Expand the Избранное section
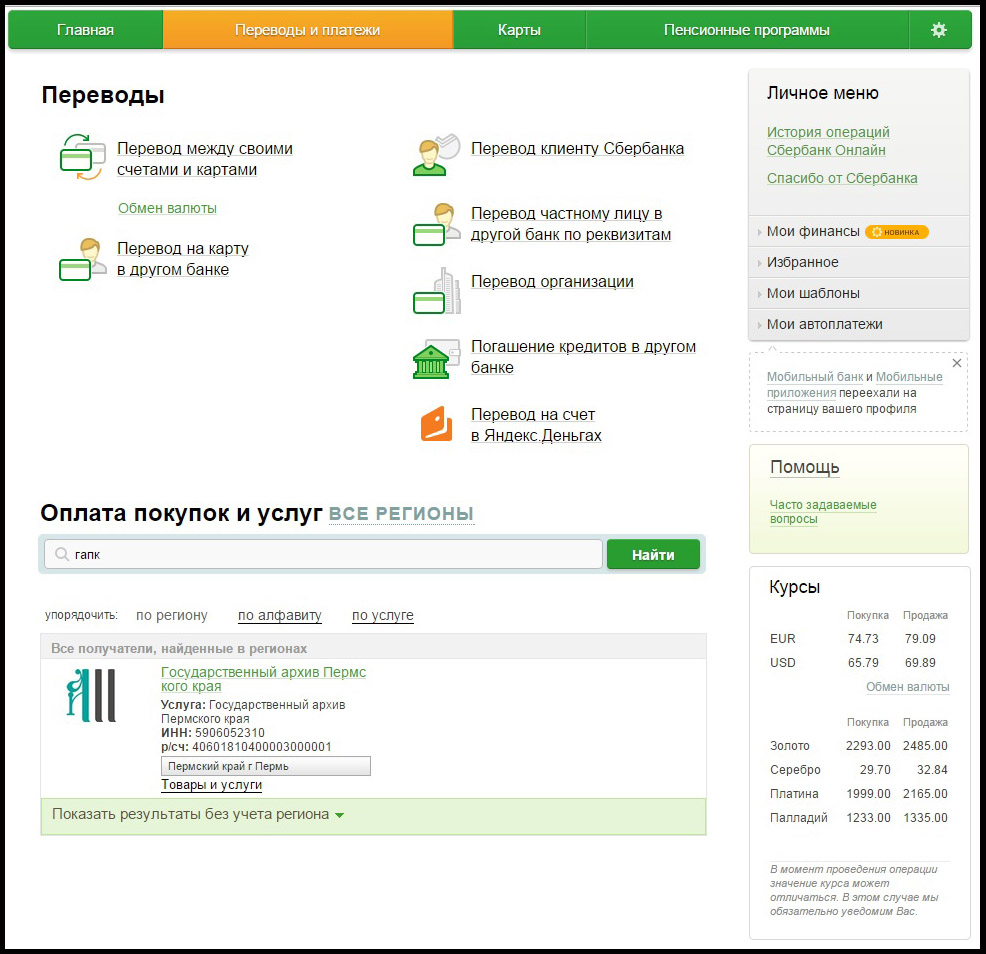Screen dimensions: 986x954 (x=802, y=262)
